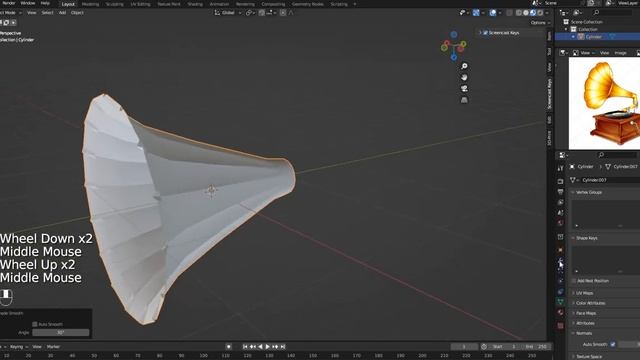The height and width of the screenshot is (360, 640).
Task: Expand the Face Maps panel
Action: (x=586, y=313)
